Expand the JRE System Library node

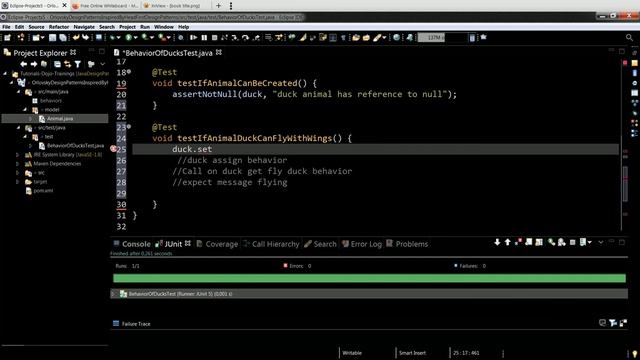pyautogui.click(x=18, y=155)
